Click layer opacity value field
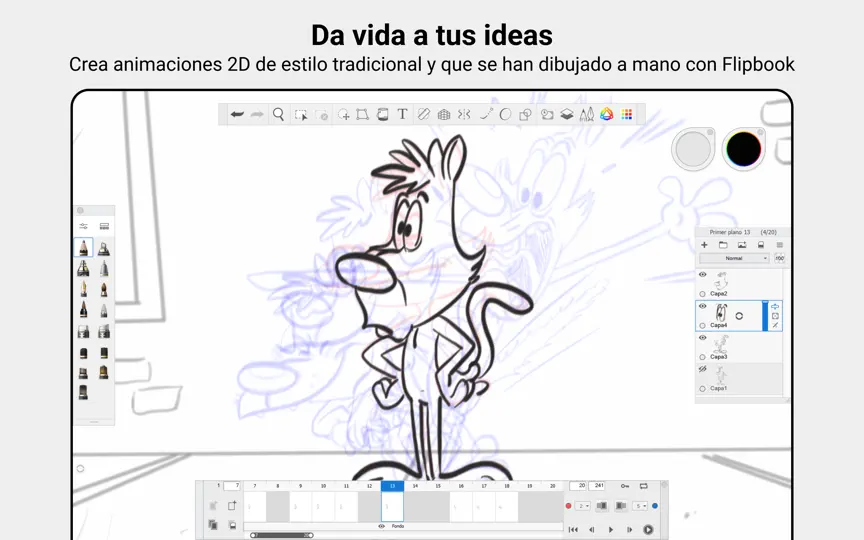Viewport: 864px width, 540px height. coord(779,258)
